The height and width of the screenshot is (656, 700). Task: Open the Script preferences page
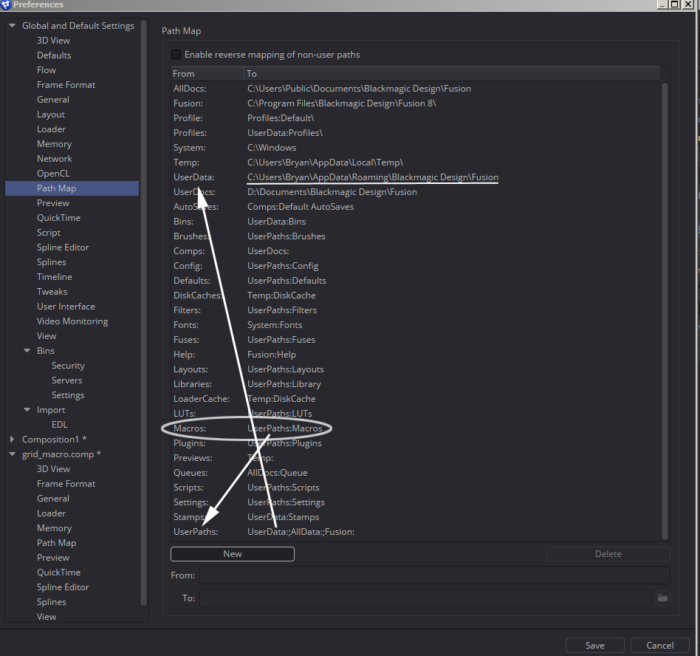click(x=49, y=233)
